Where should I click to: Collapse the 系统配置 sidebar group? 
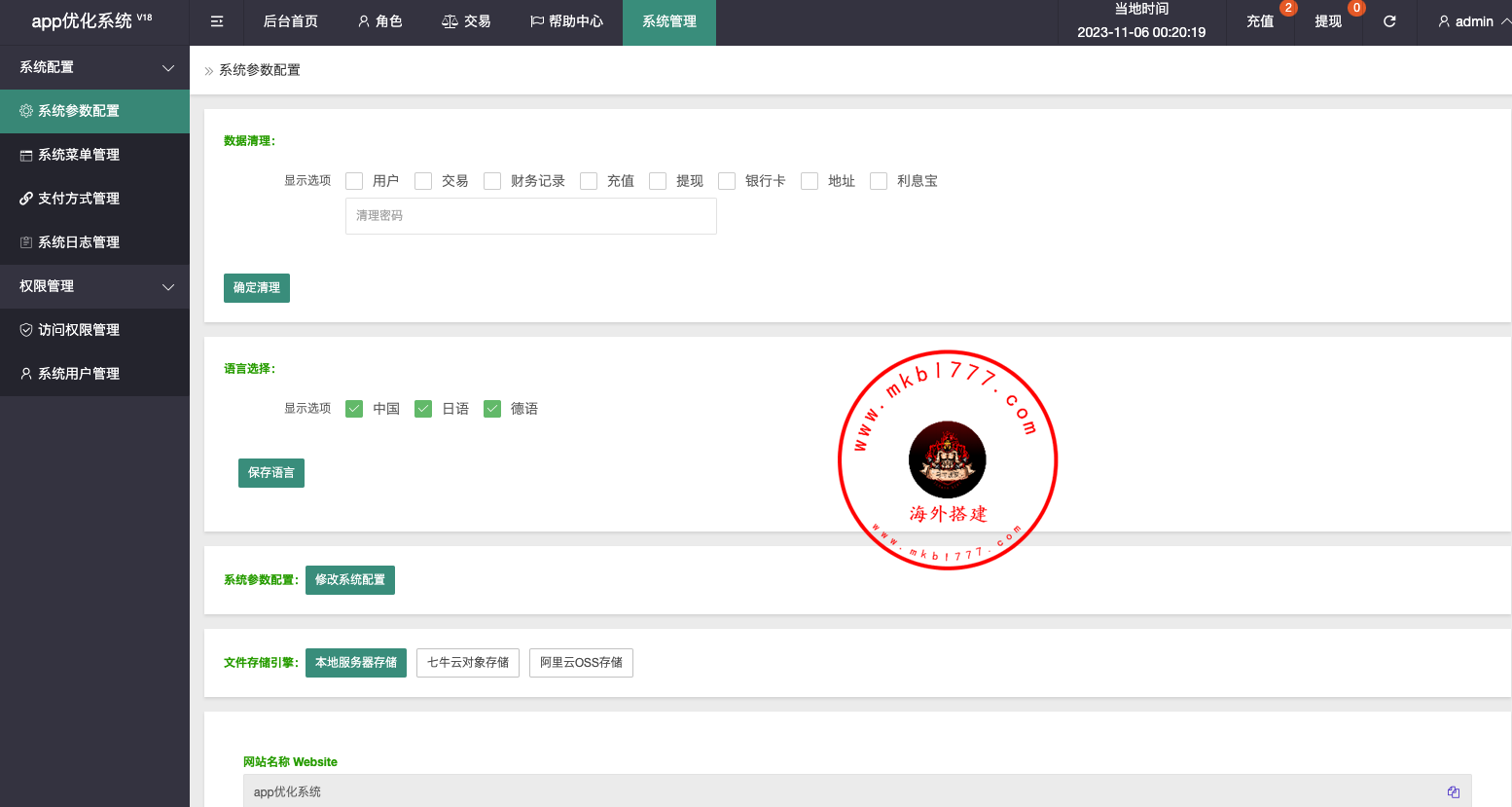pos(94,67)
